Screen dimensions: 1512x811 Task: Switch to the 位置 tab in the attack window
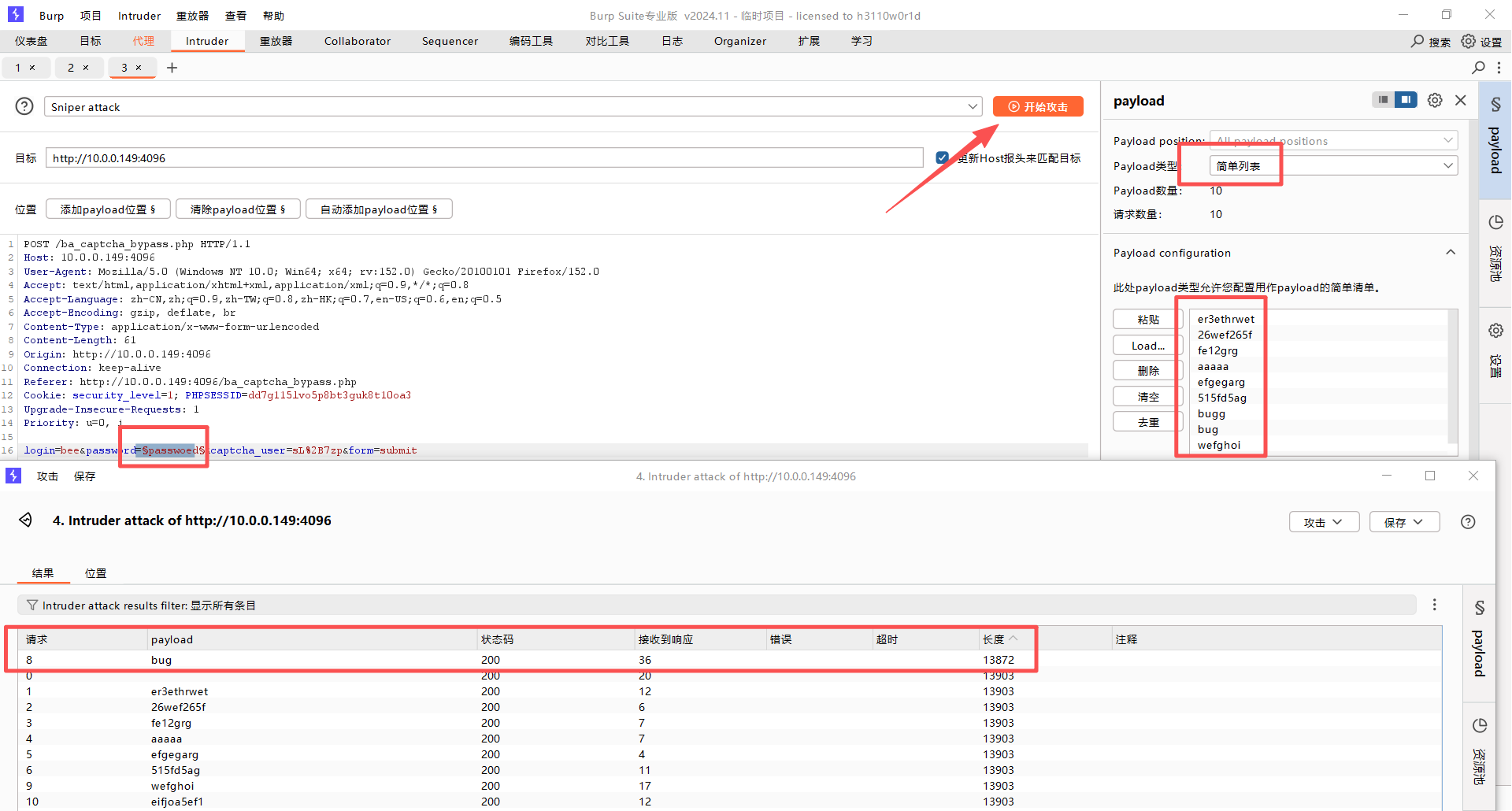tap(95, 573)
